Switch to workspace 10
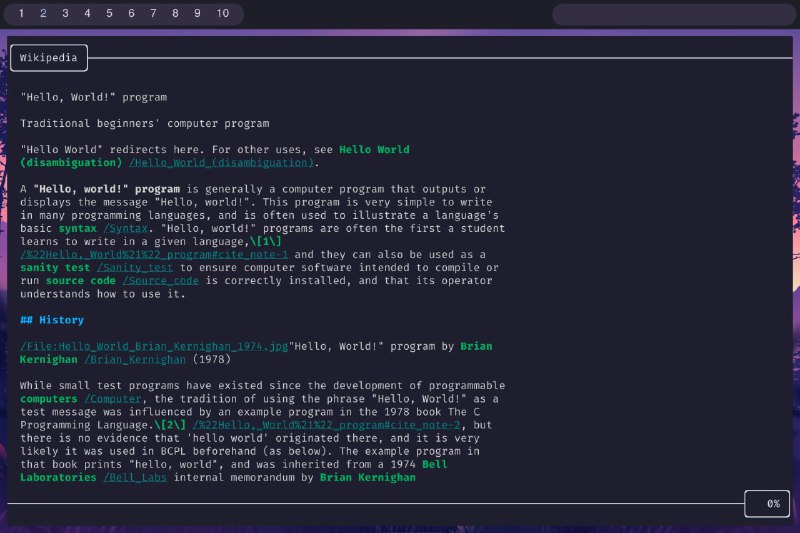The width and height of the screenshot is (800, 533). [222, 14]
